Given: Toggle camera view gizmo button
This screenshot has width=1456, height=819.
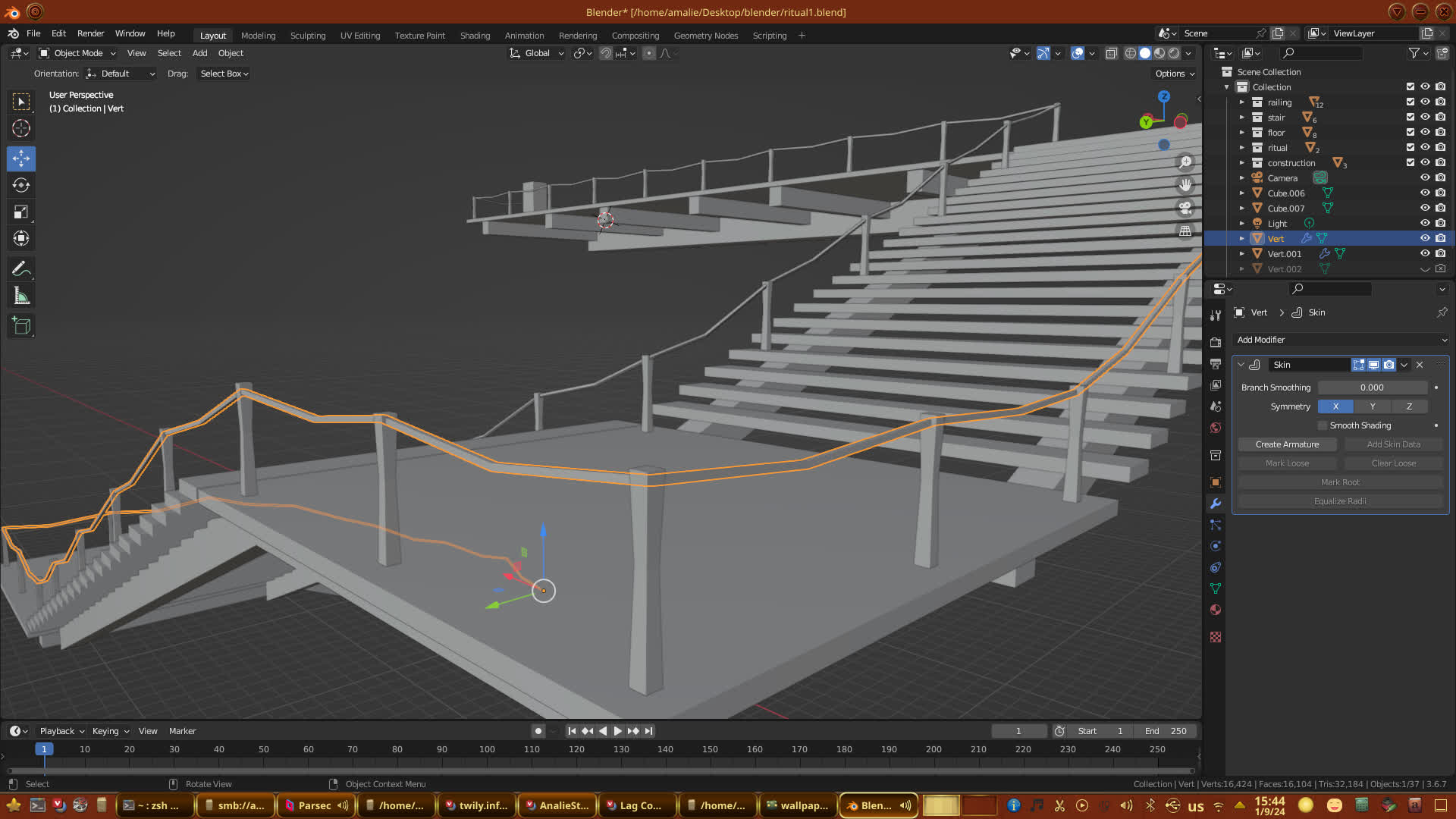Looking at the screenshot, I should pos(1185,208).
